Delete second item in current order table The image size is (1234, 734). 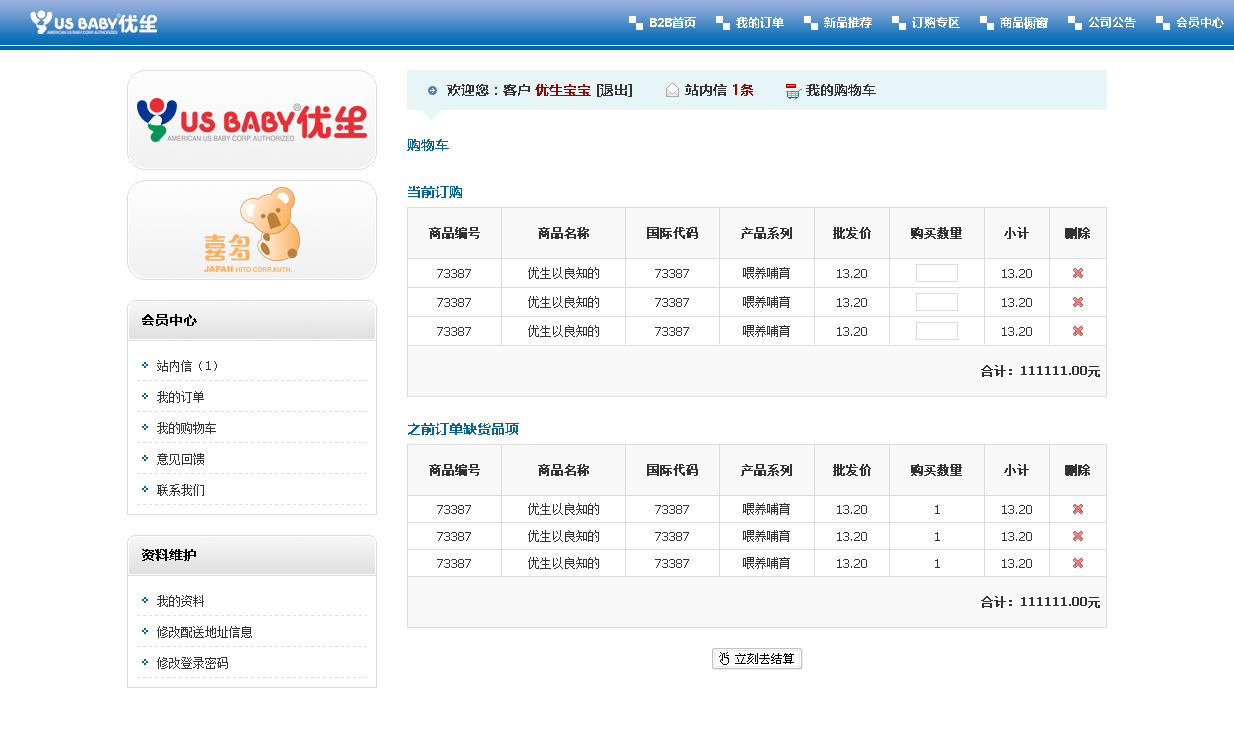click(x=1077, y=302)
